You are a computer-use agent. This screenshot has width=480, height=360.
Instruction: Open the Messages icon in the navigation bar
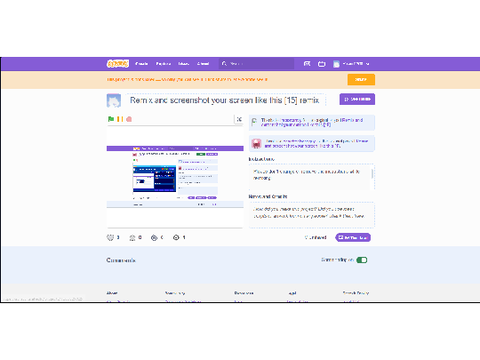[307, 64]
